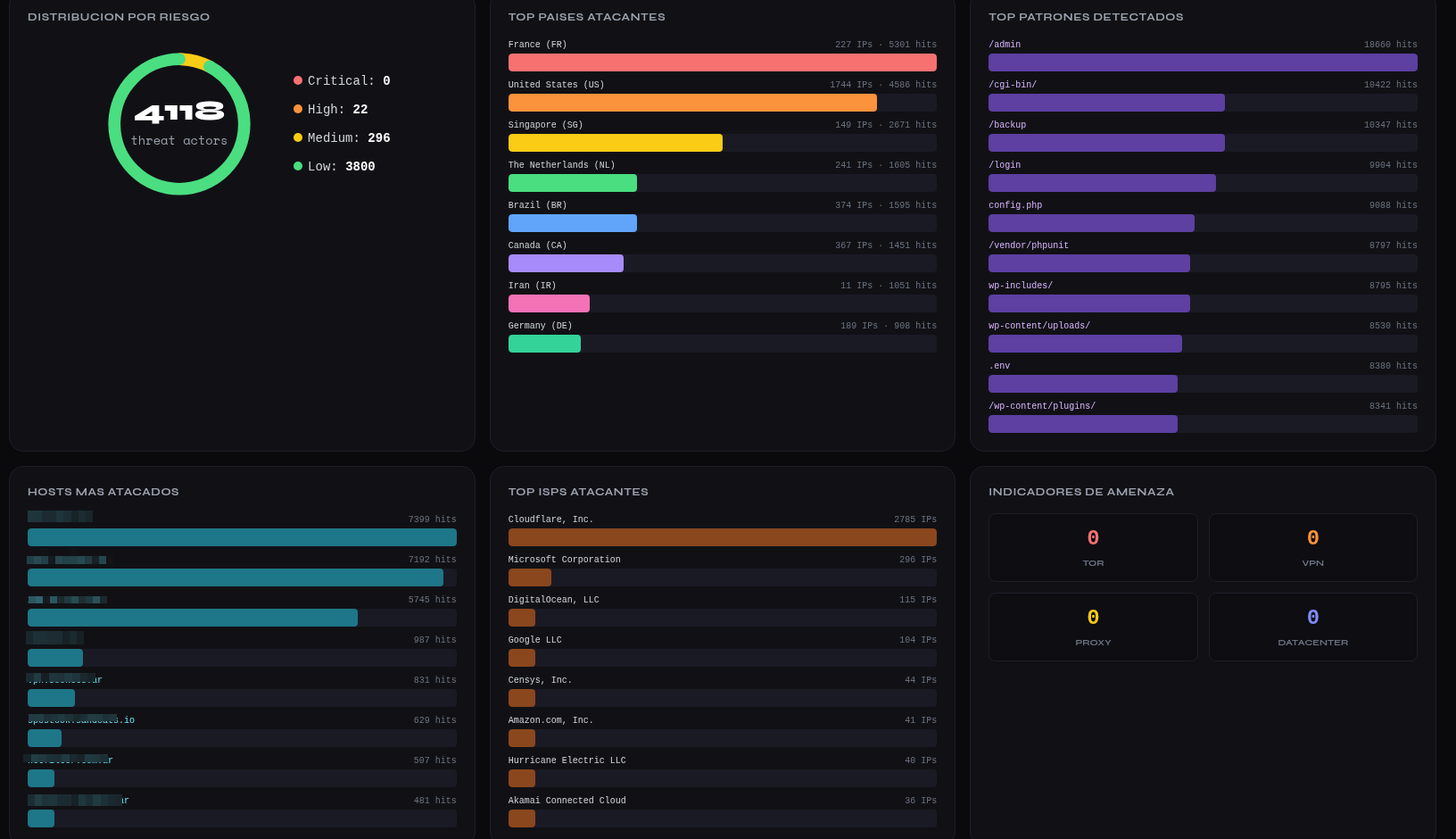Click the DigitalOcean, LLC ISP bar
Screen dimensions: 1456x839
click(x=522, y=618)
